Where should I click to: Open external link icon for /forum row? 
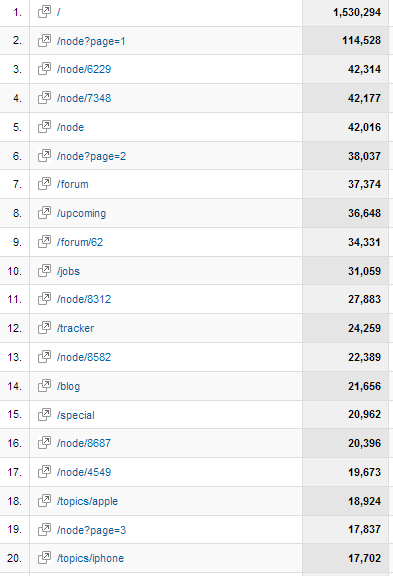tap(44, 184)
